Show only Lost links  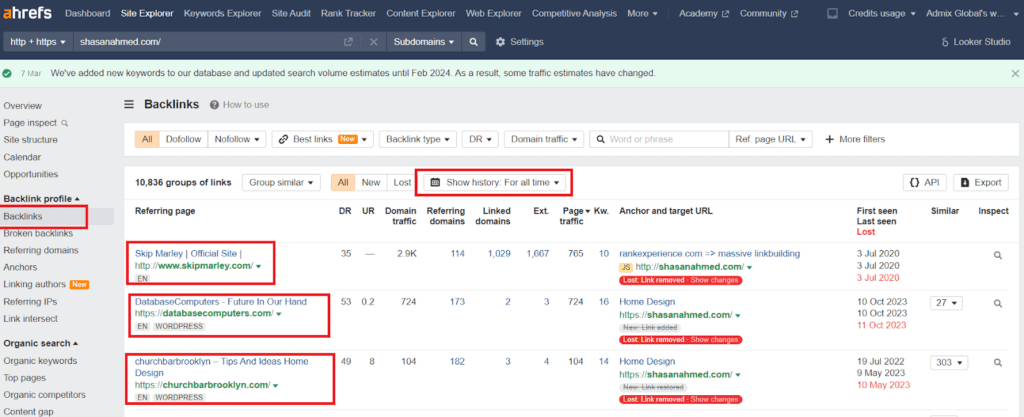402,183
